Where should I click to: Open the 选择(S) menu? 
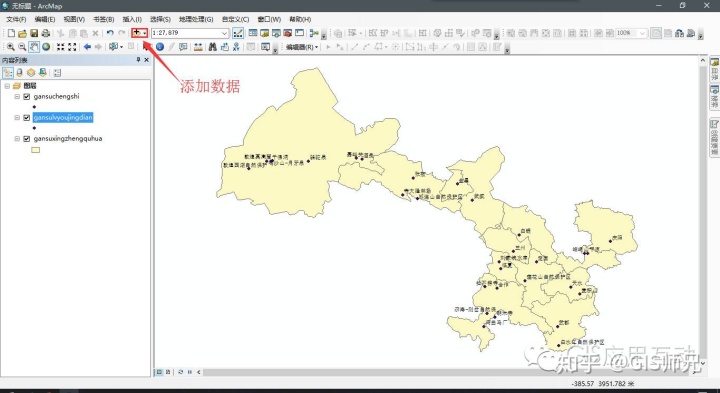(x=160, y=19)
